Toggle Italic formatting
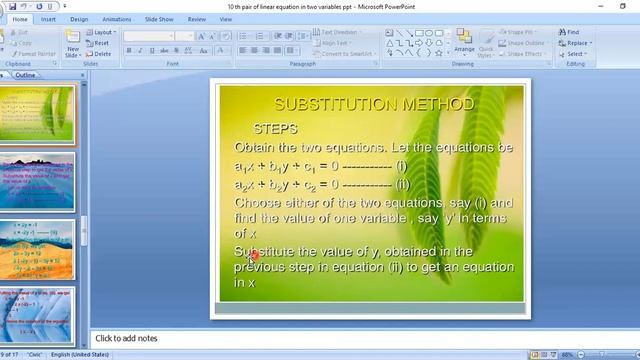 click(x=140, y=51)
